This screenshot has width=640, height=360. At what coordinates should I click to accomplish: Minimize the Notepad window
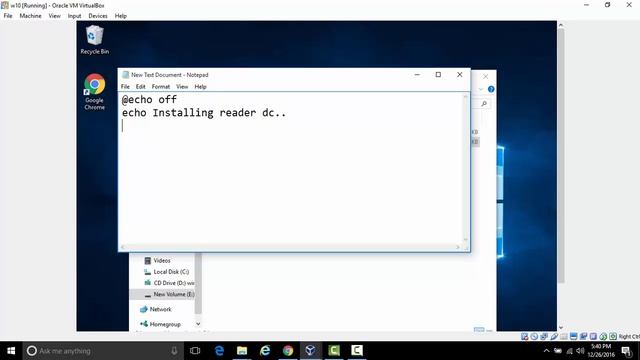[x=417, y=75]
